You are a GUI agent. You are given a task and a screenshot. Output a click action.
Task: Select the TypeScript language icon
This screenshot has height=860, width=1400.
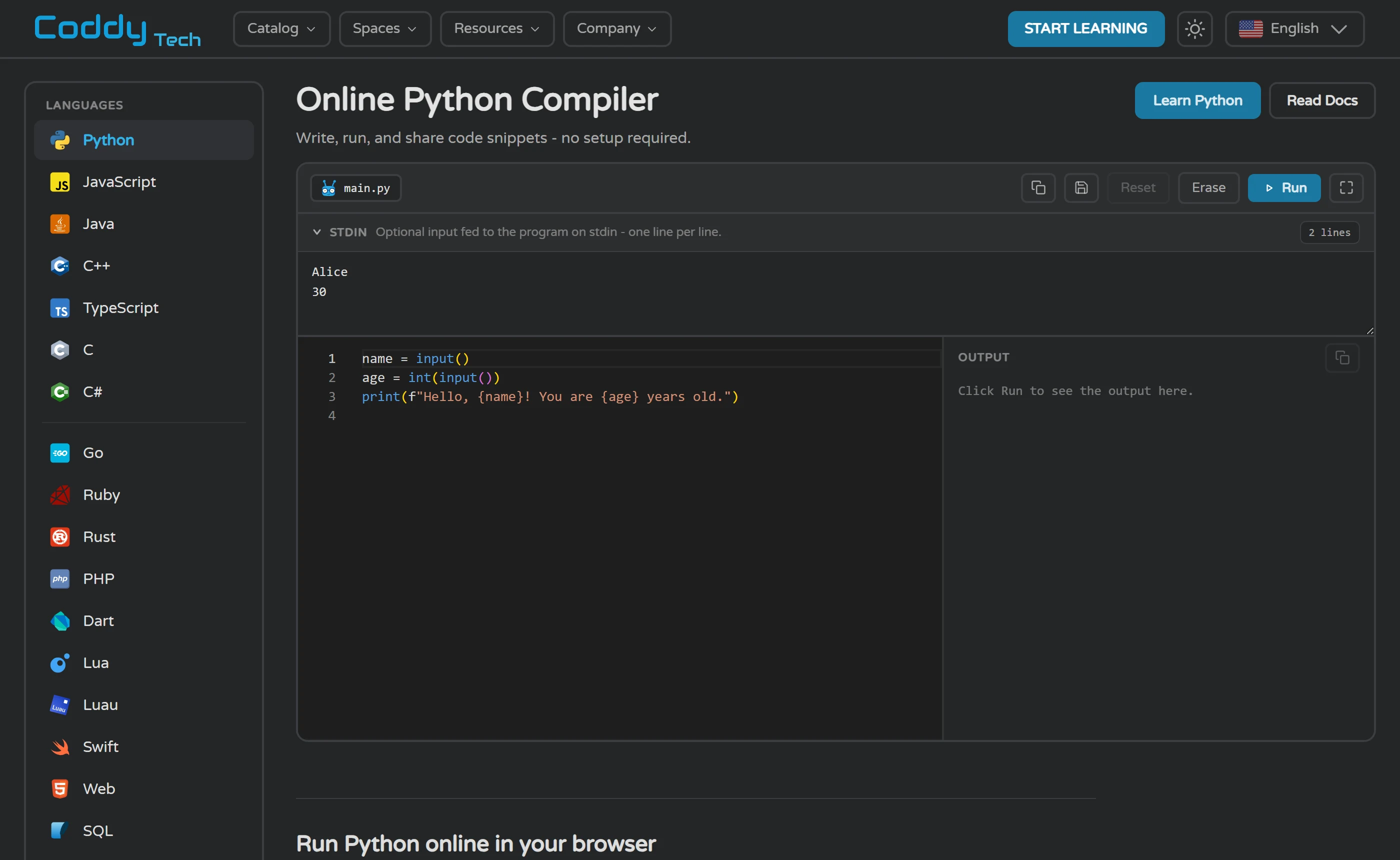point(59,307)
